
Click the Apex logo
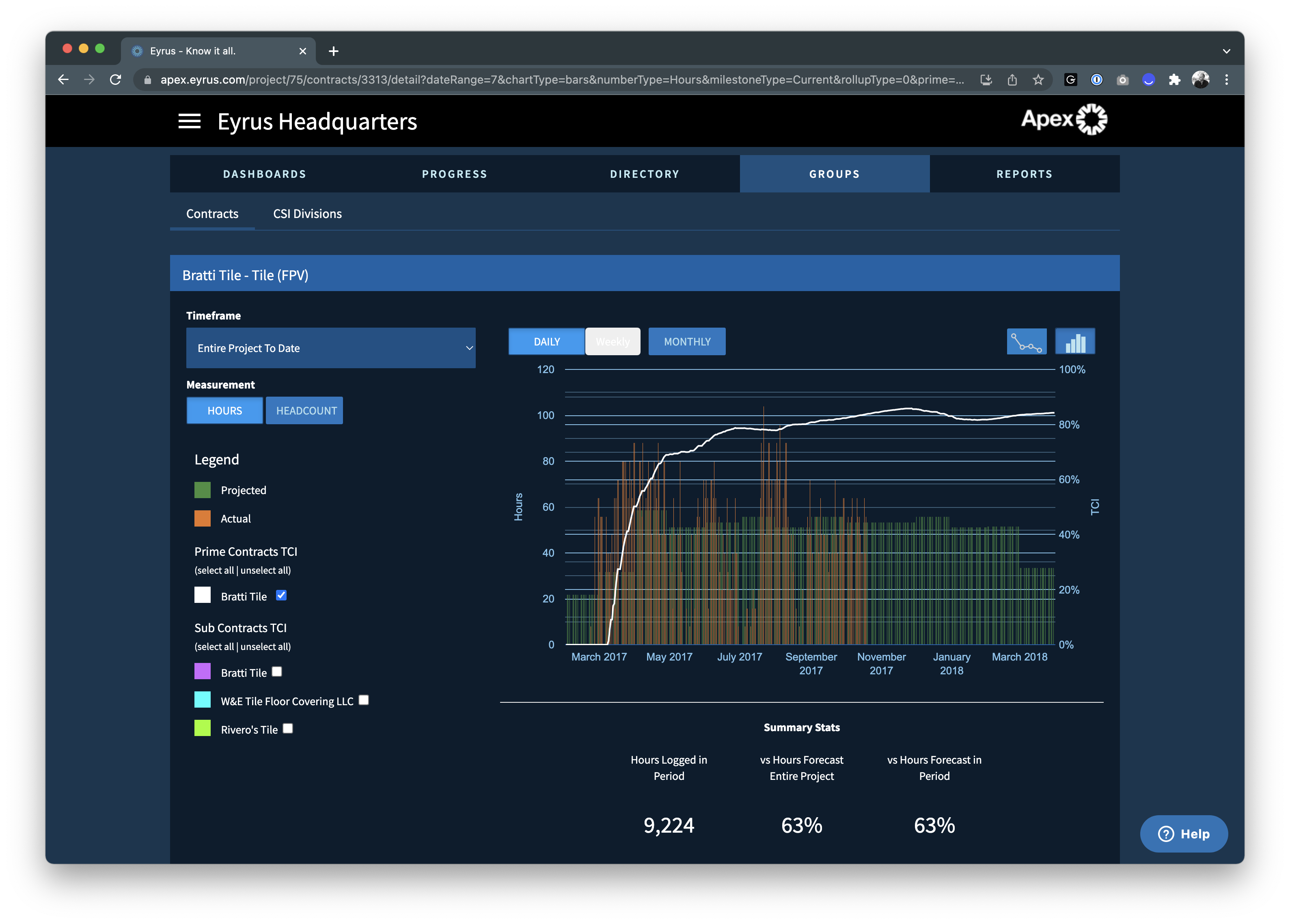[1063, 119]
